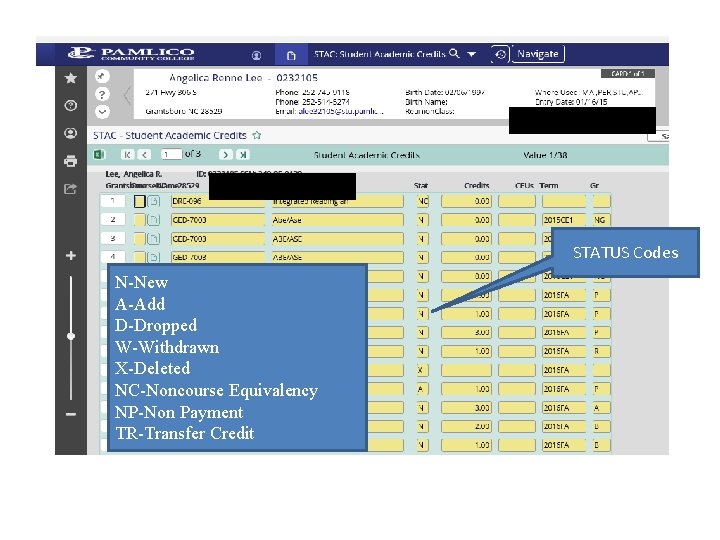Export grid with Excel icon
The width and height of the screenshot is (720, 540).
coord(99,155)
